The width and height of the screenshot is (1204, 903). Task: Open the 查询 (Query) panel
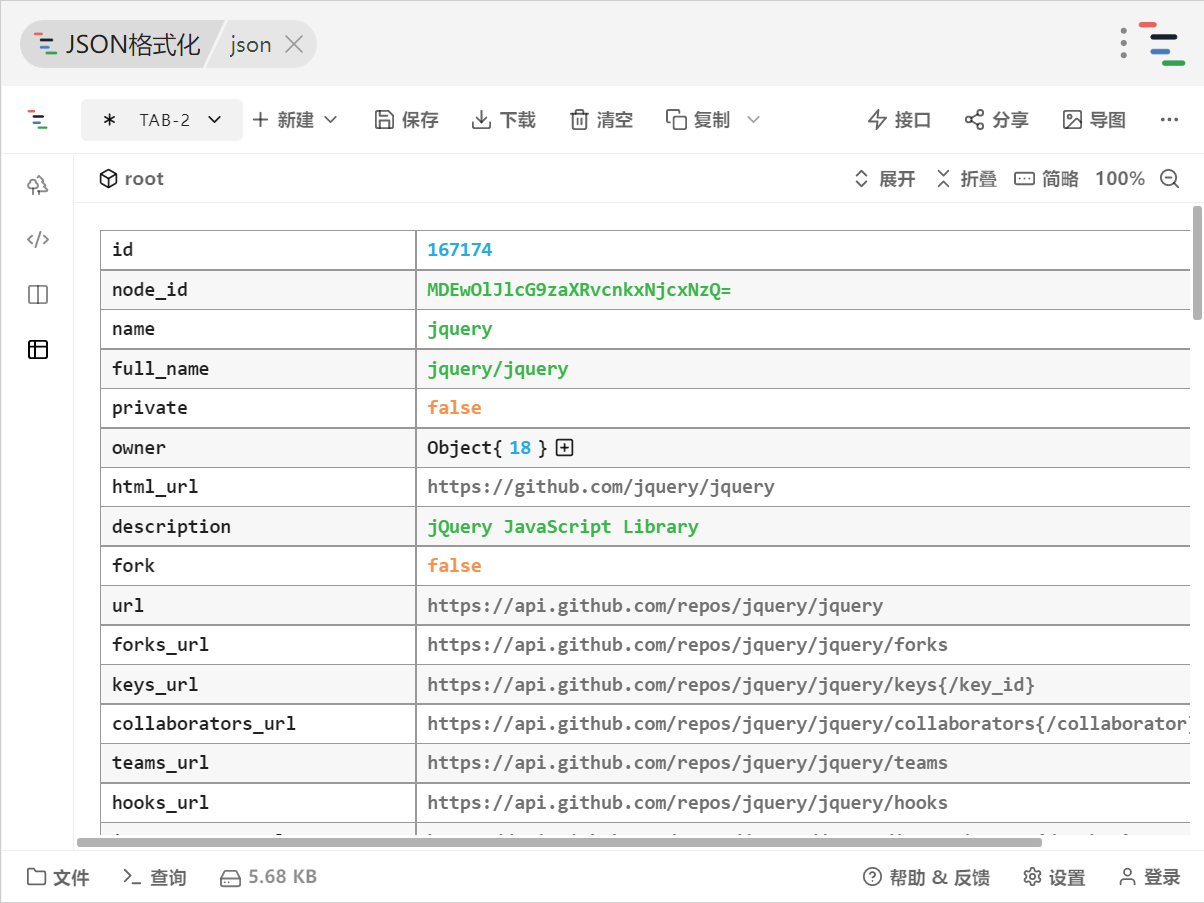(x=154, y=877)
